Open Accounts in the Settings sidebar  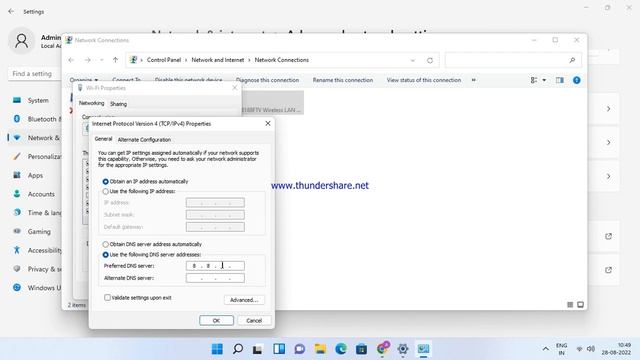click(41, 194)
